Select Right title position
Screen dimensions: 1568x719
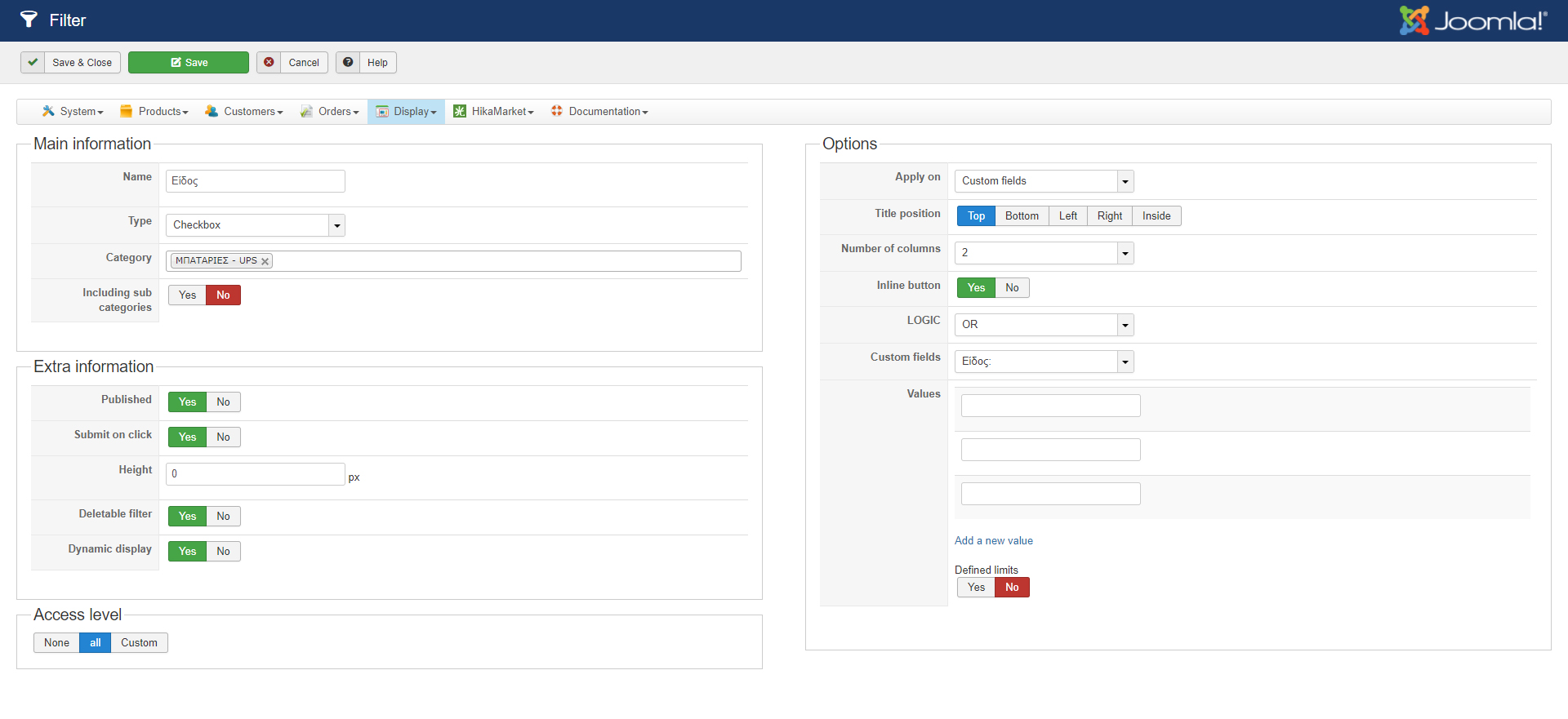1109,215
